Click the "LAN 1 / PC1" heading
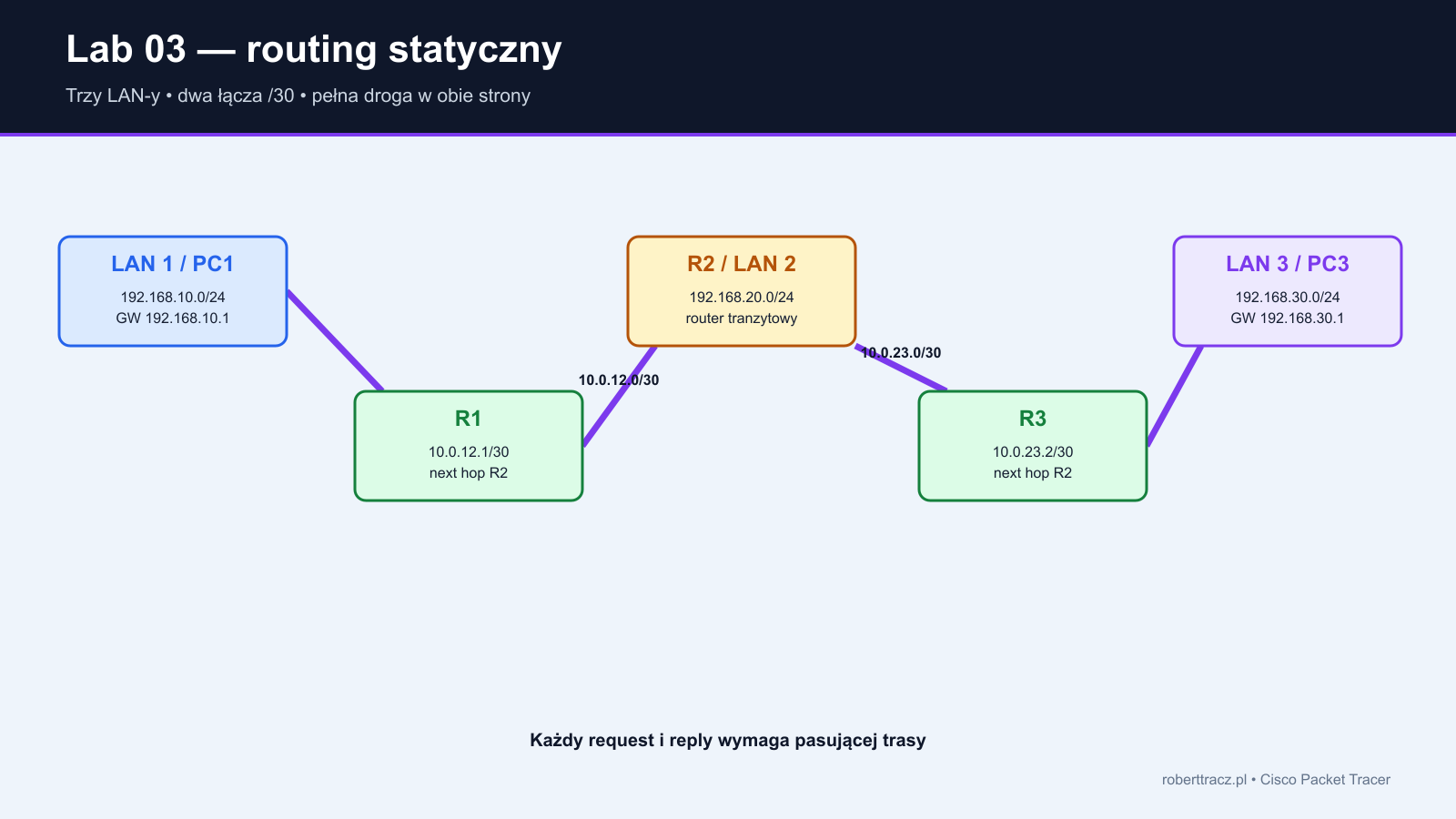 click(173, 264)
